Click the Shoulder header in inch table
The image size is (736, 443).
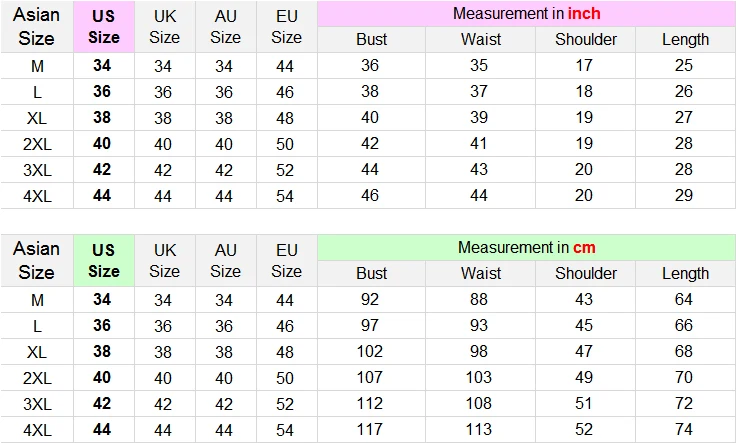coord(585,39)
